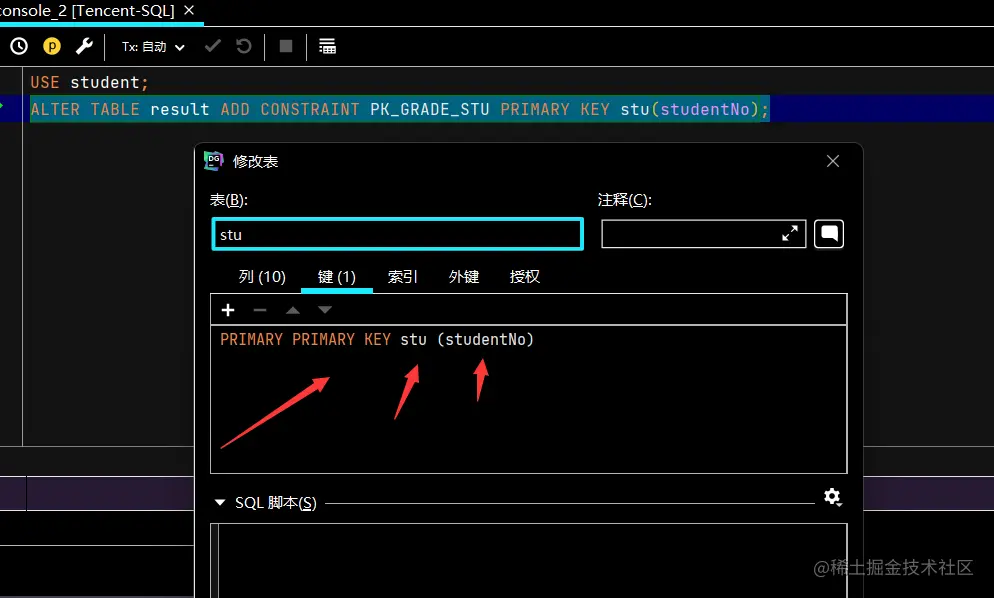Open the SQL script gear settings

(832, 497)
